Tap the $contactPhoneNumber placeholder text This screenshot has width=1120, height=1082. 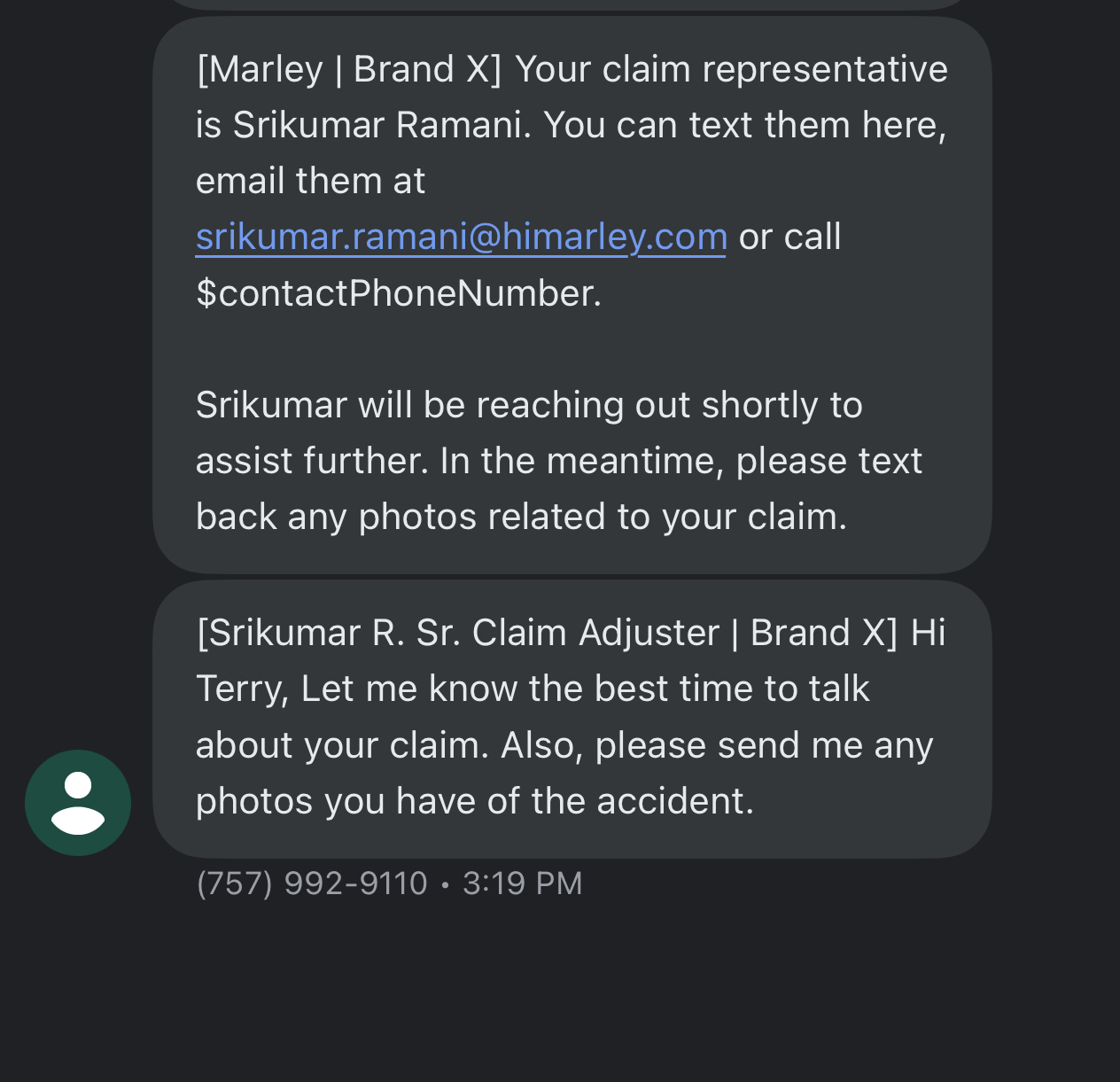(x=398, y=293)
